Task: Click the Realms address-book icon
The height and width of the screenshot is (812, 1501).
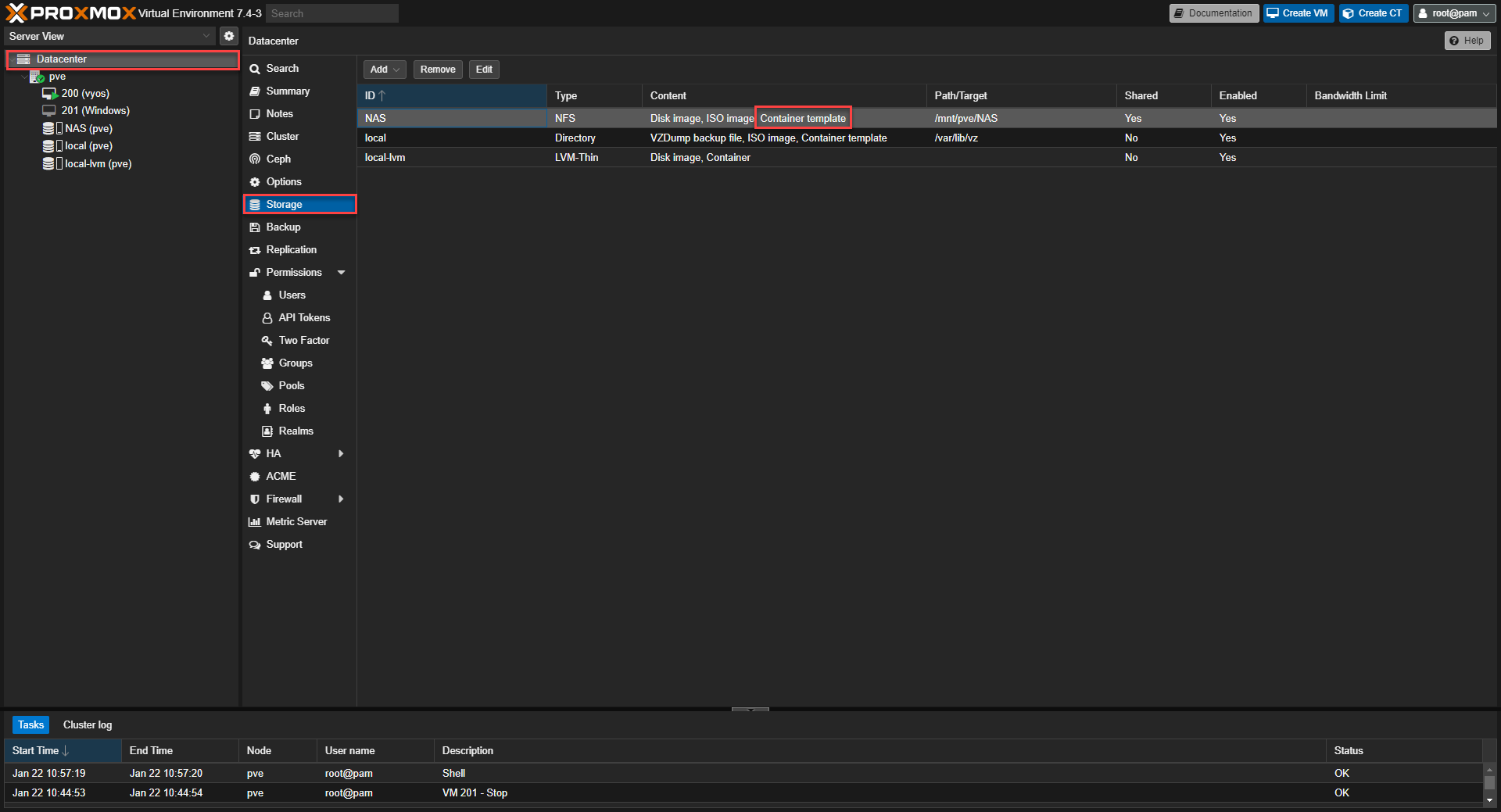Action: tap(267, 431)
